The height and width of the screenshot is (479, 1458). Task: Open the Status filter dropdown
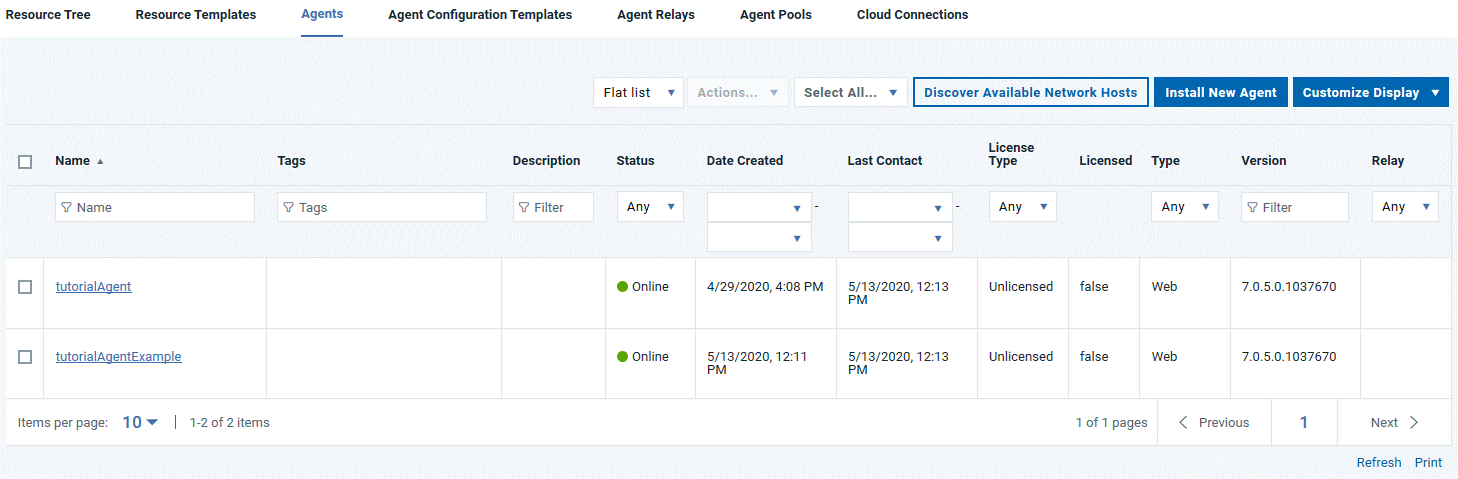click(x=650, y=207)
